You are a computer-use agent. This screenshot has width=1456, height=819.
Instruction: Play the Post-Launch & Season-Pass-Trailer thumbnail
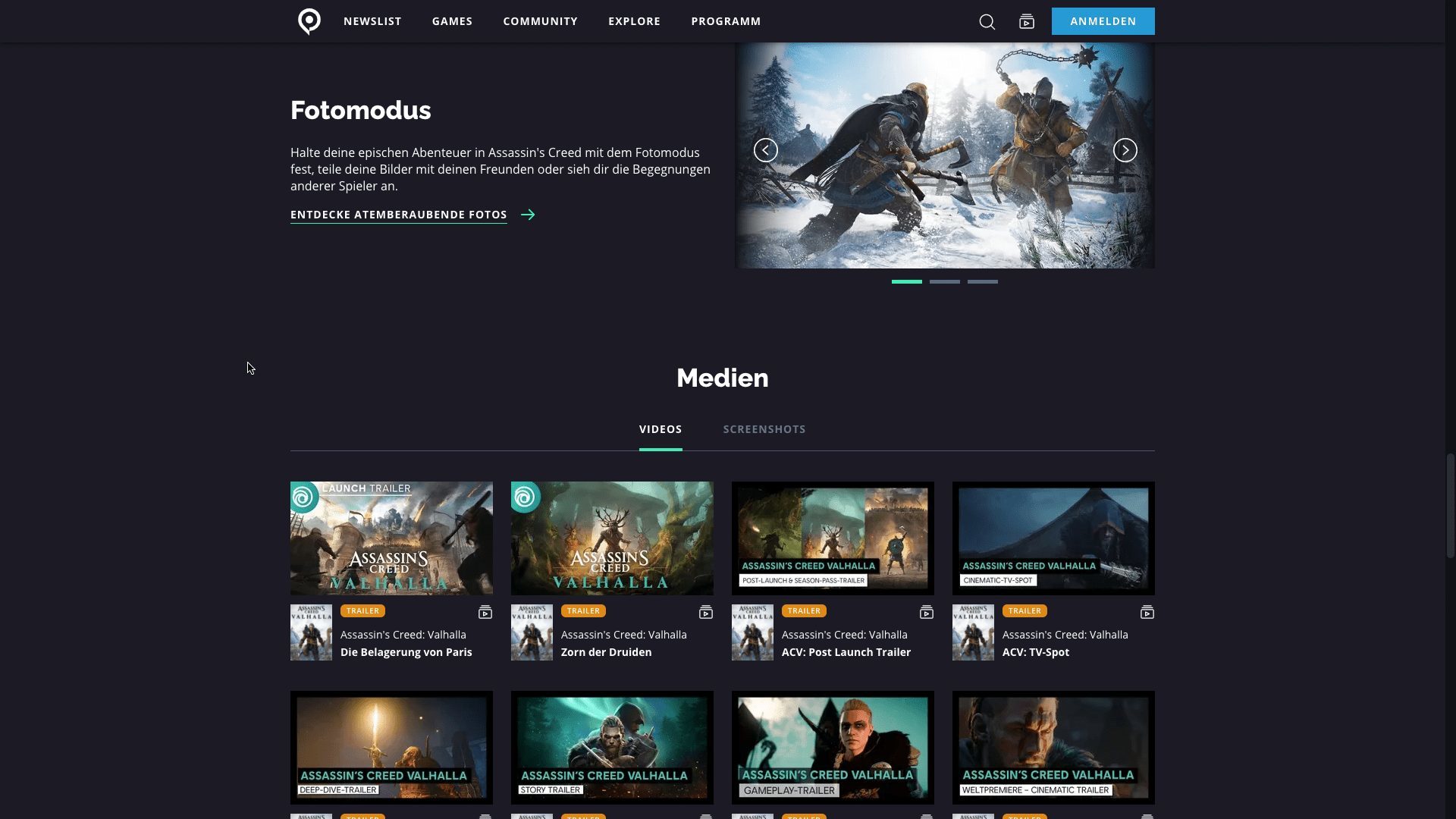[x=833, y=538]
